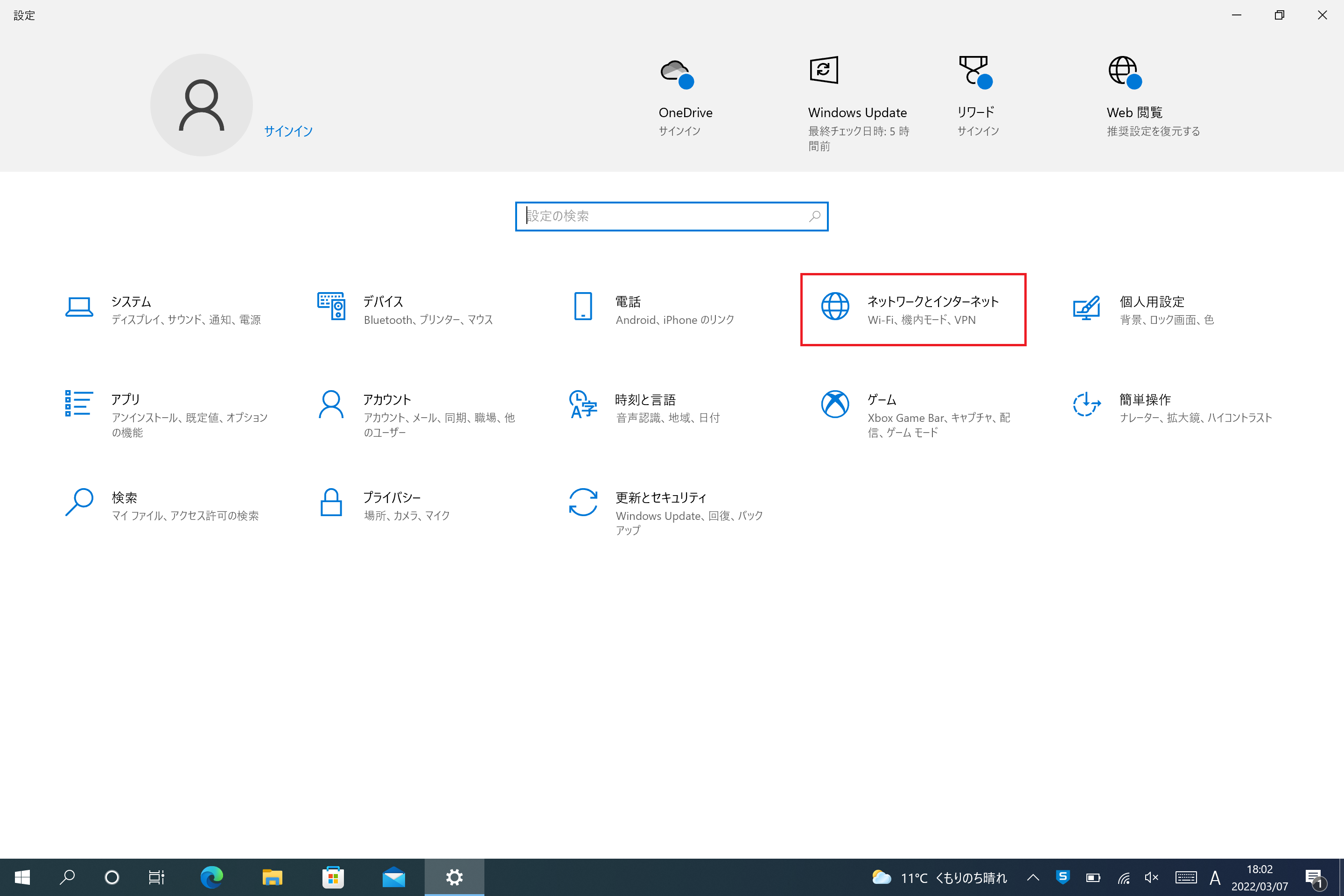Image resolution: width=1344 pixels, height=896 pixels.
Task: Show hidden system tray icons
Action: coord(1033,877)
